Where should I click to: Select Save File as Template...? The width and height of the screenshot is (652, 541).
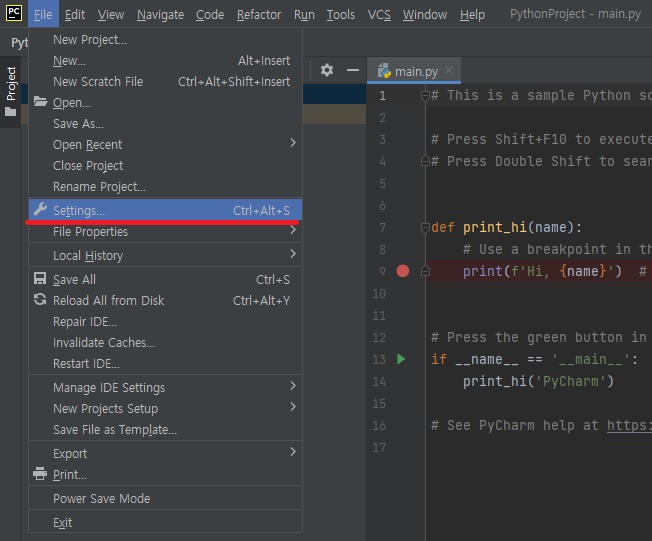click(x=165, y=430)
